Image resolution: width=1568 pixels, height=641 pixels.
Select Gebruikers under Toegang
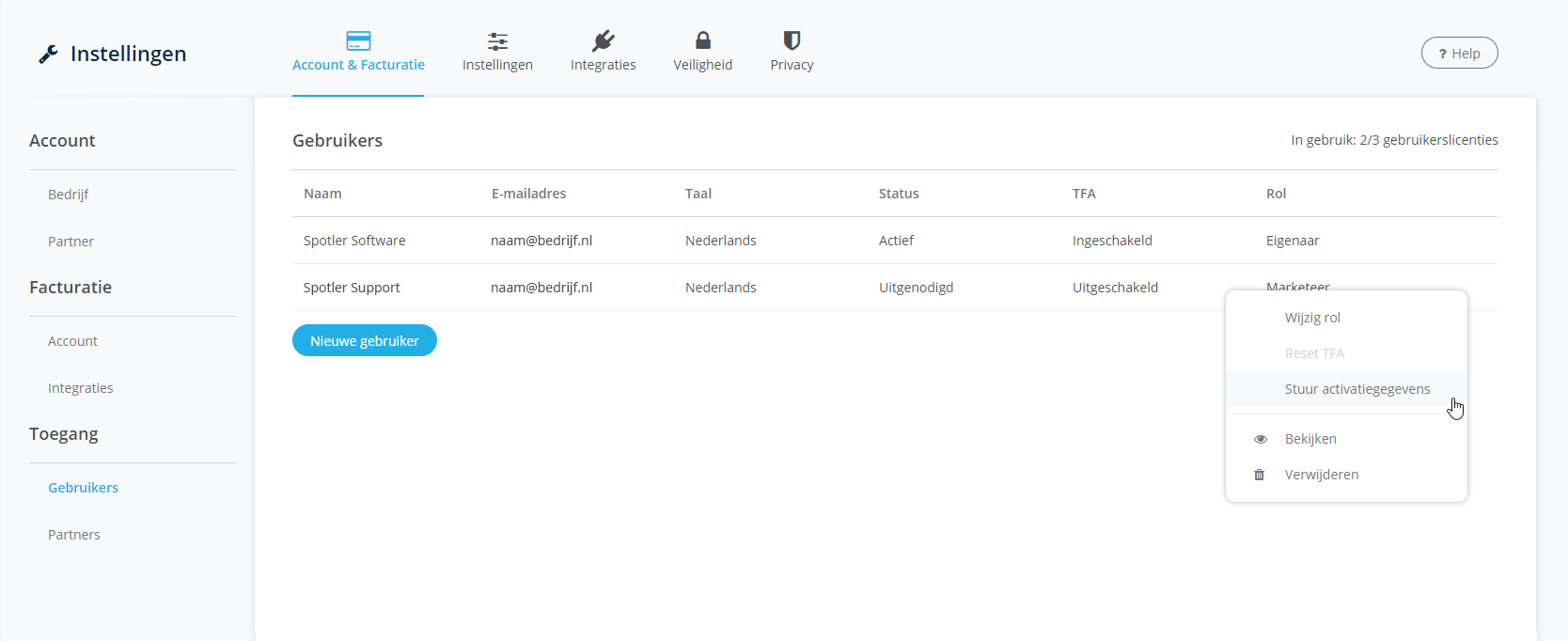(x=83, y=488)
